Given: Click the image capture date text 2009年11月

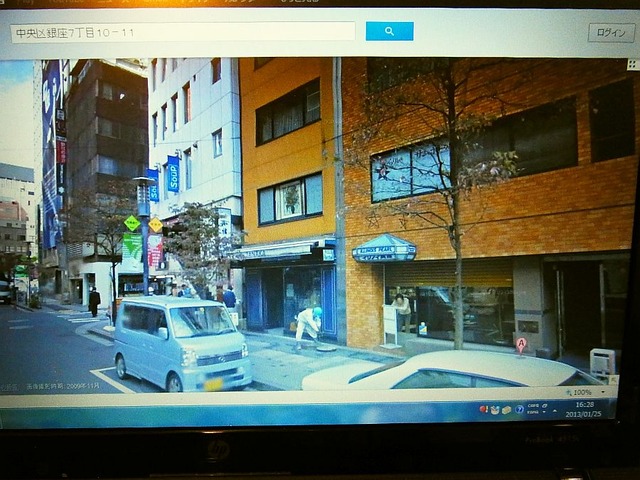Looking at the screenshot, I should pyautogui.click(x=83, y=386).
